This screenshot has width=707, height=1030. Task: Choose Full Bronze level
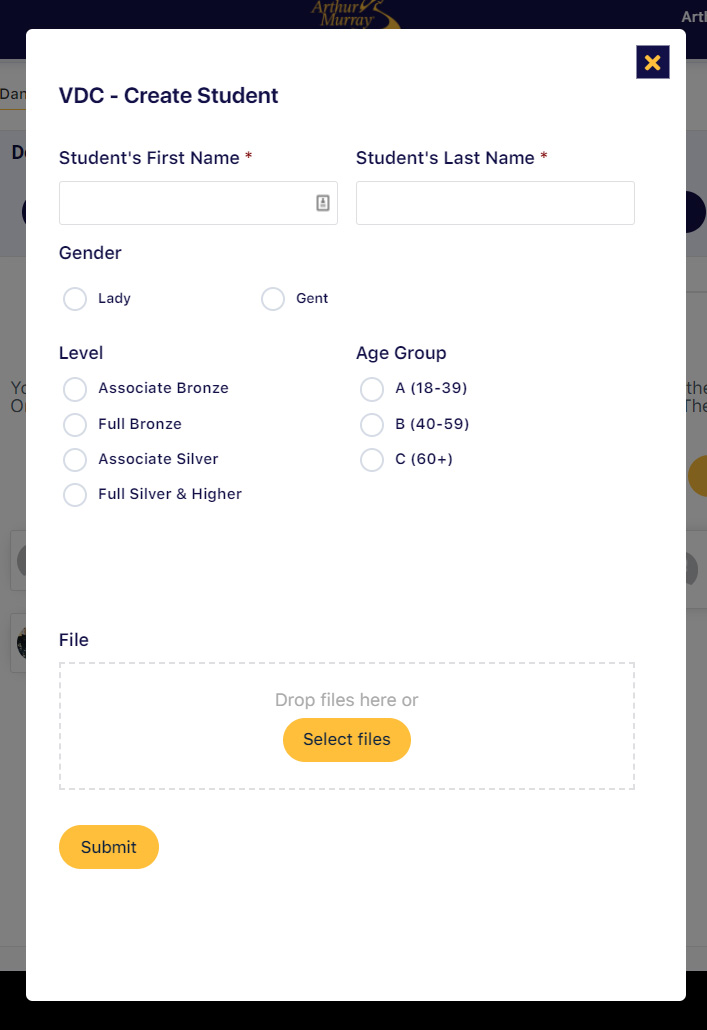(x=75, y=424)
